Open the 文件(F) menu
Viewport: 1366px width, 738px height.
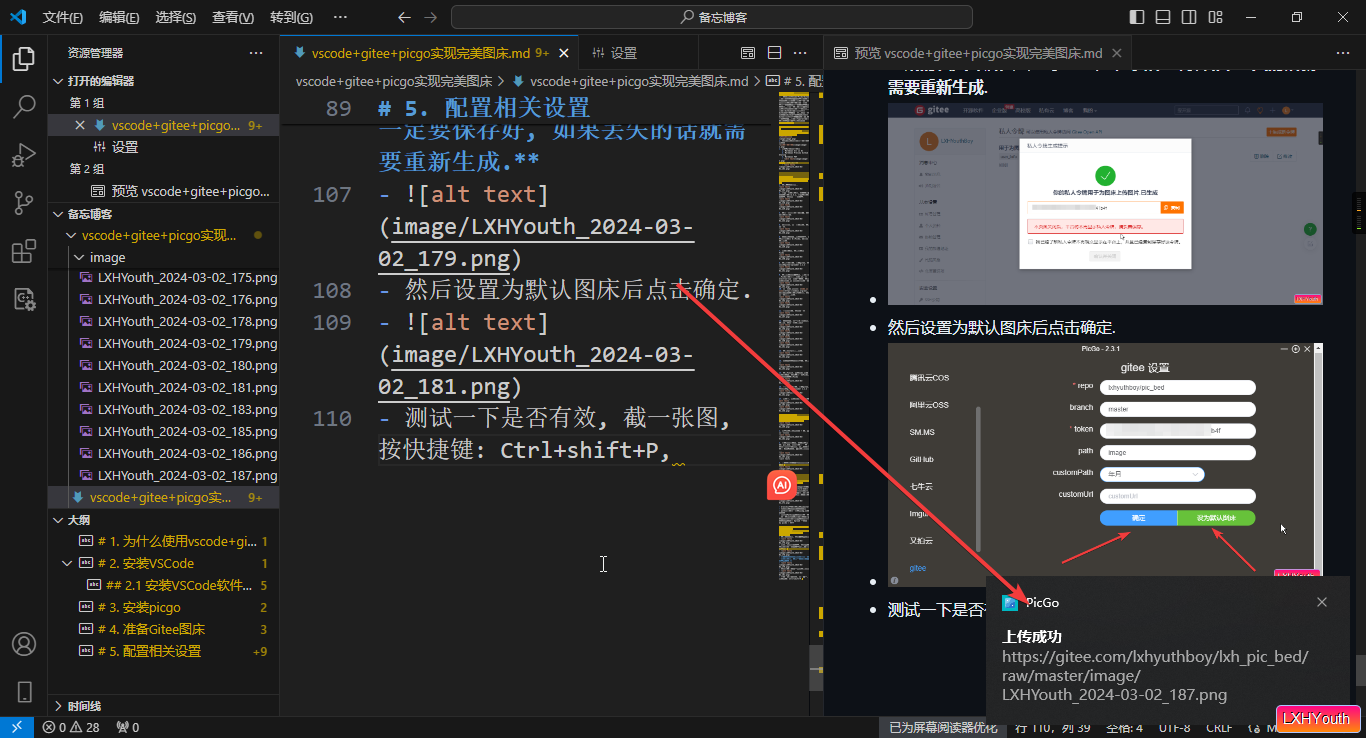(x=63, y=17)
